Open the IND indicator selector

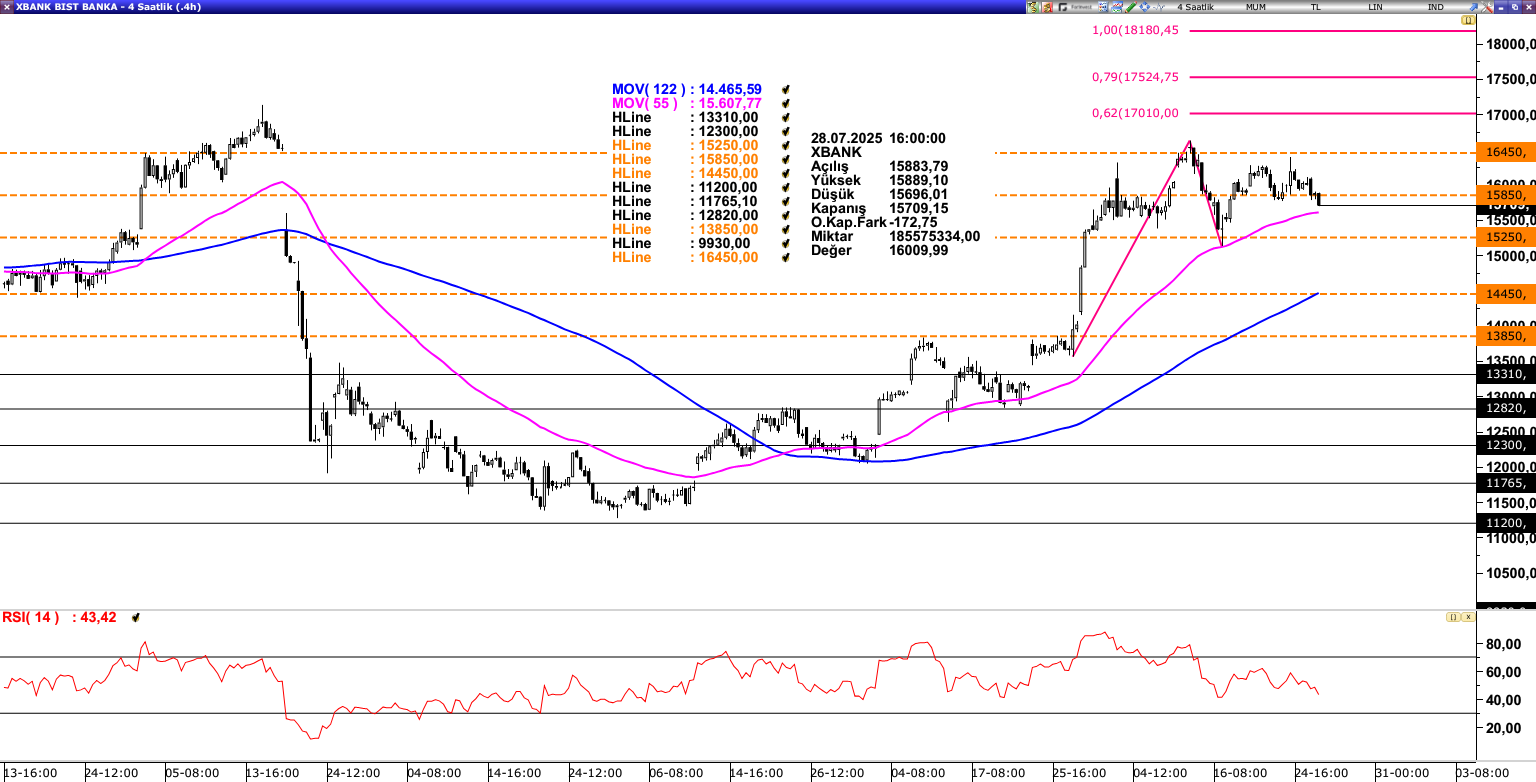(x=1435, y=7)
